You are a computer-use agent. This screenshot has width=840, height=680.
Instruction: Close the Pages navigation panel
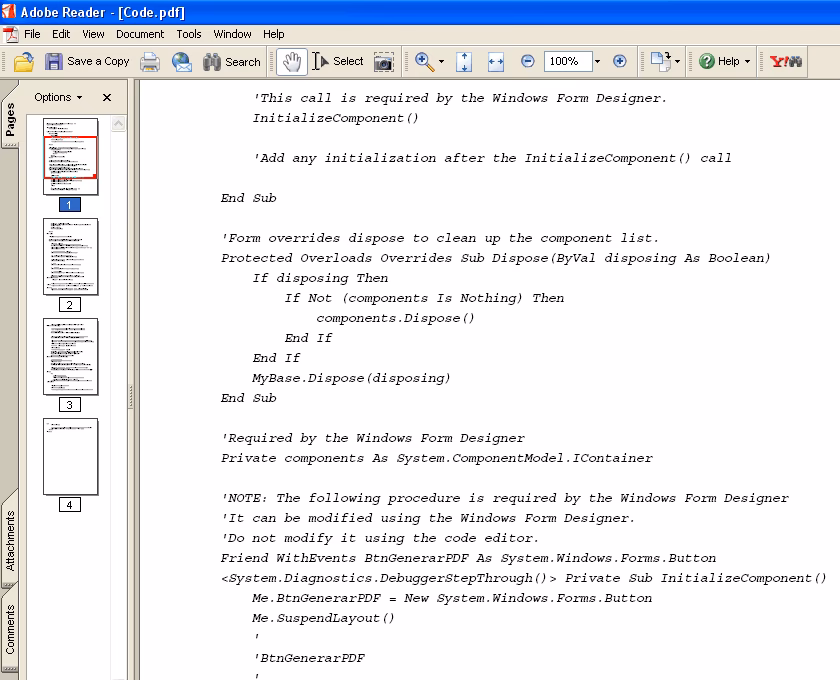(107, 98)
